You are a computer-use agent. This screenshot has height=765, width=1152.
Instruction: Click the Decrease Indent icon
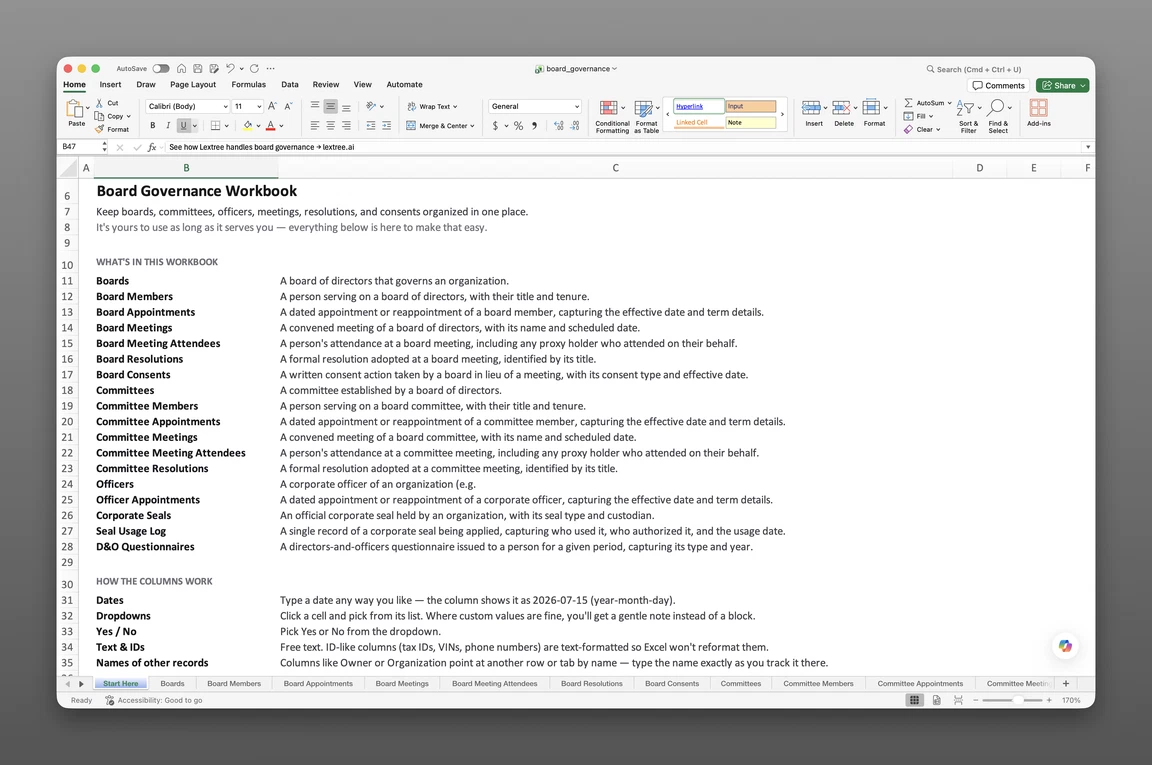pos(370,126)
